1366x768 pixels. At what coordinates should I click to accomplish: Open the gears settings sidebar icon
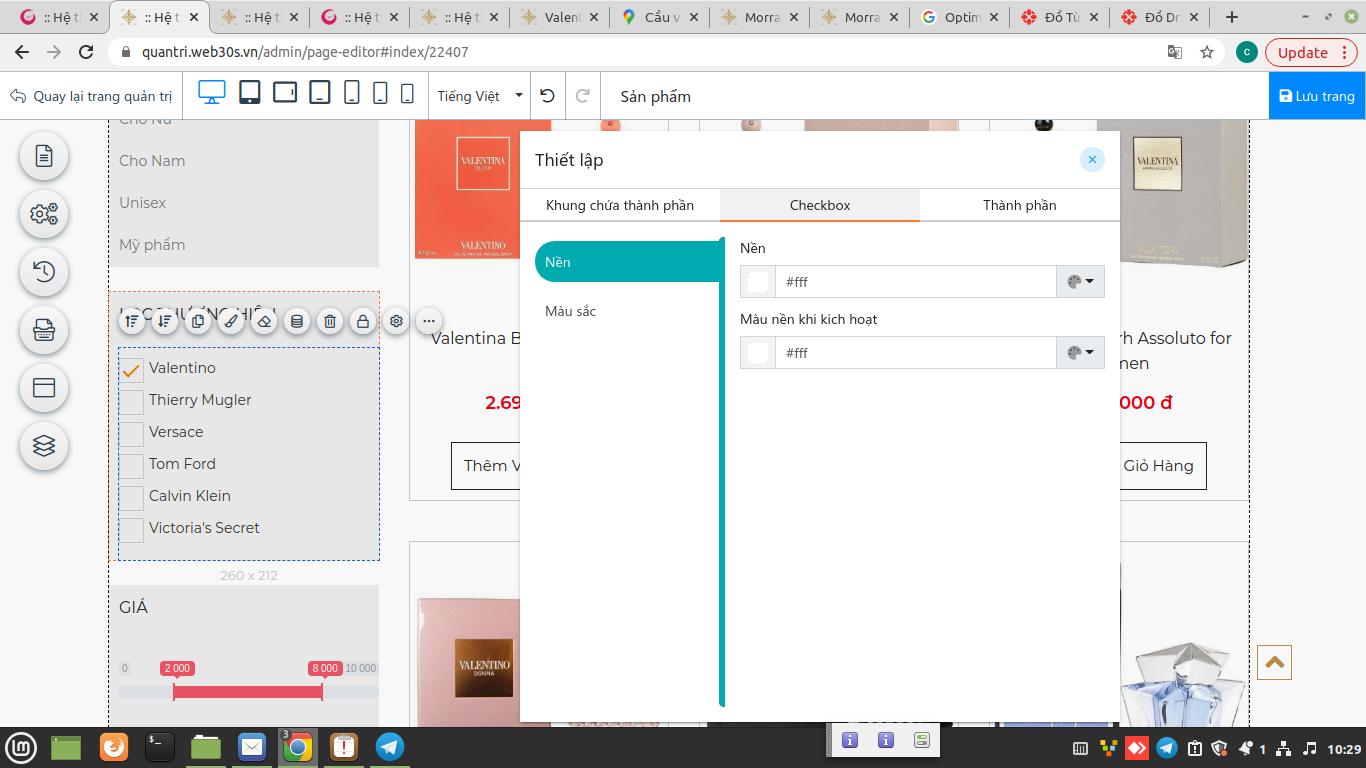[x=44, y=214]
